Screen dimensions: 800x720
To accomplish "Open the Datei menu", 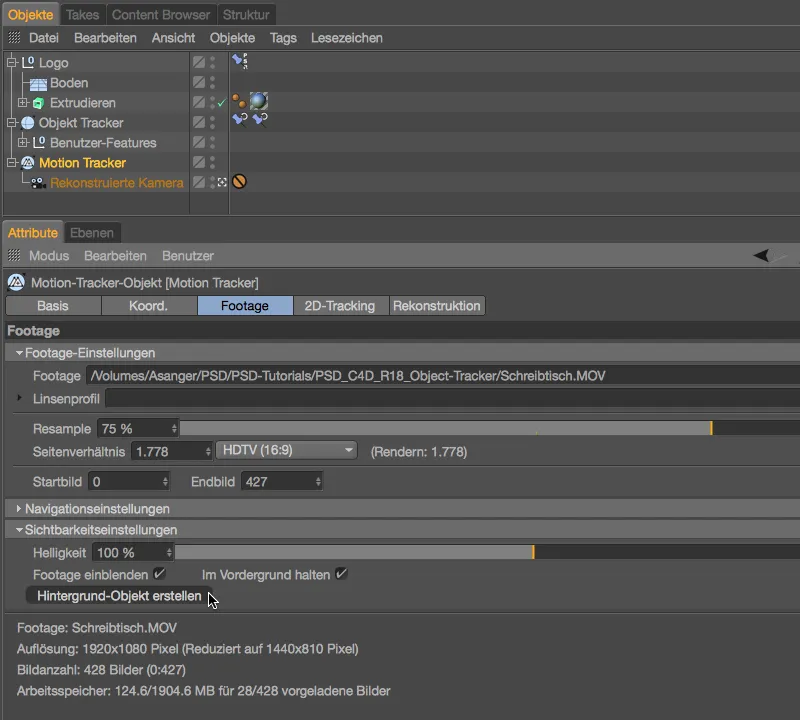I will pos(44,38).
